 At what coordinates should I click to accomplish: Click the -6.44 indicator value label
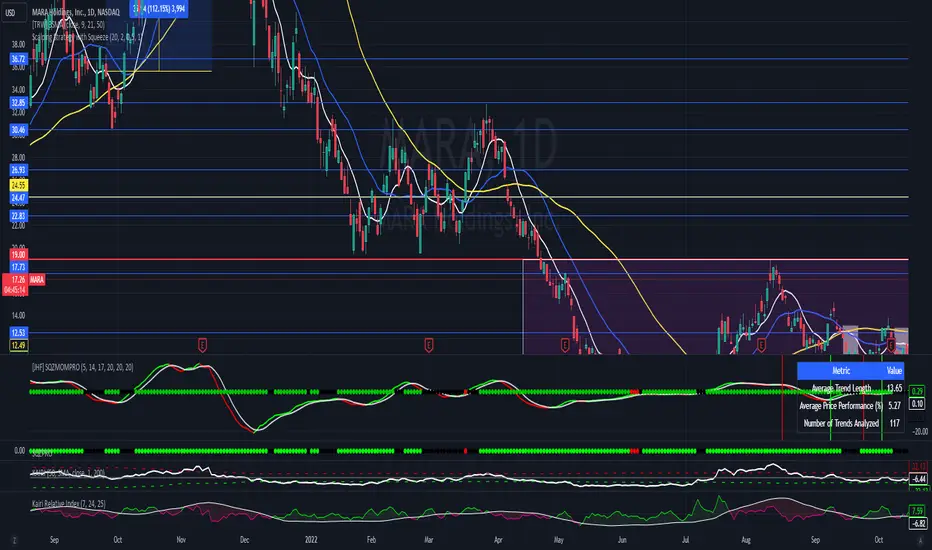[x=918, y=479]
